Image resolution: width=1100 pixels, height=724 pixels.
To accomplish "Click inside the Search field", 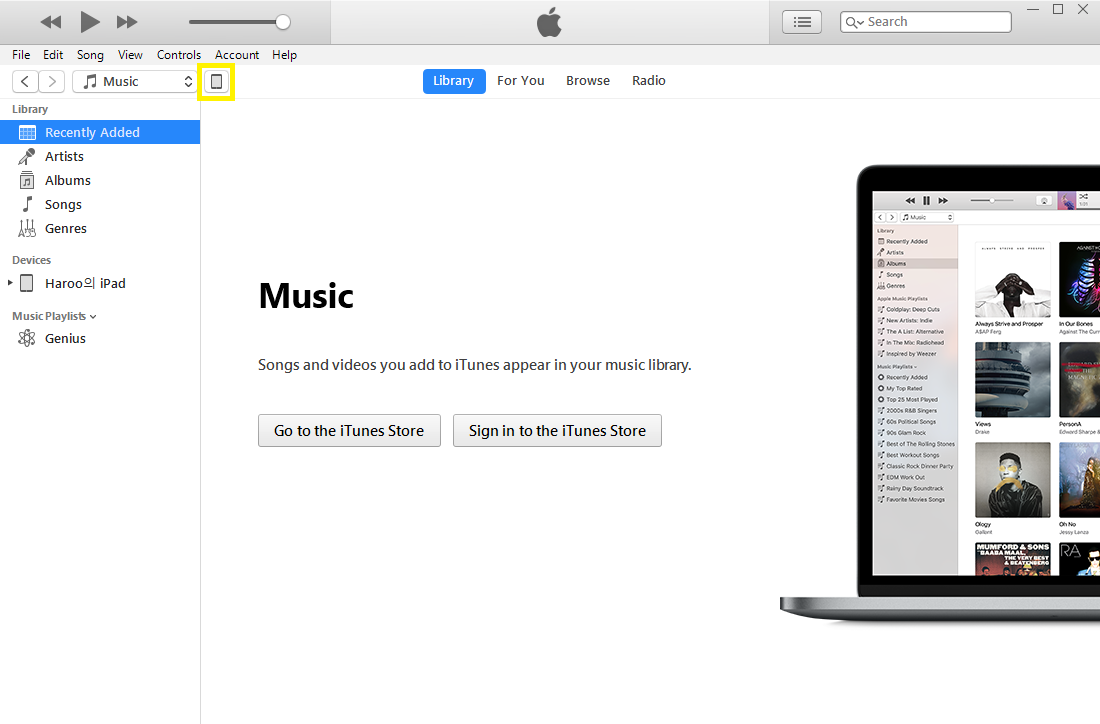I will (x=925, y=22).
